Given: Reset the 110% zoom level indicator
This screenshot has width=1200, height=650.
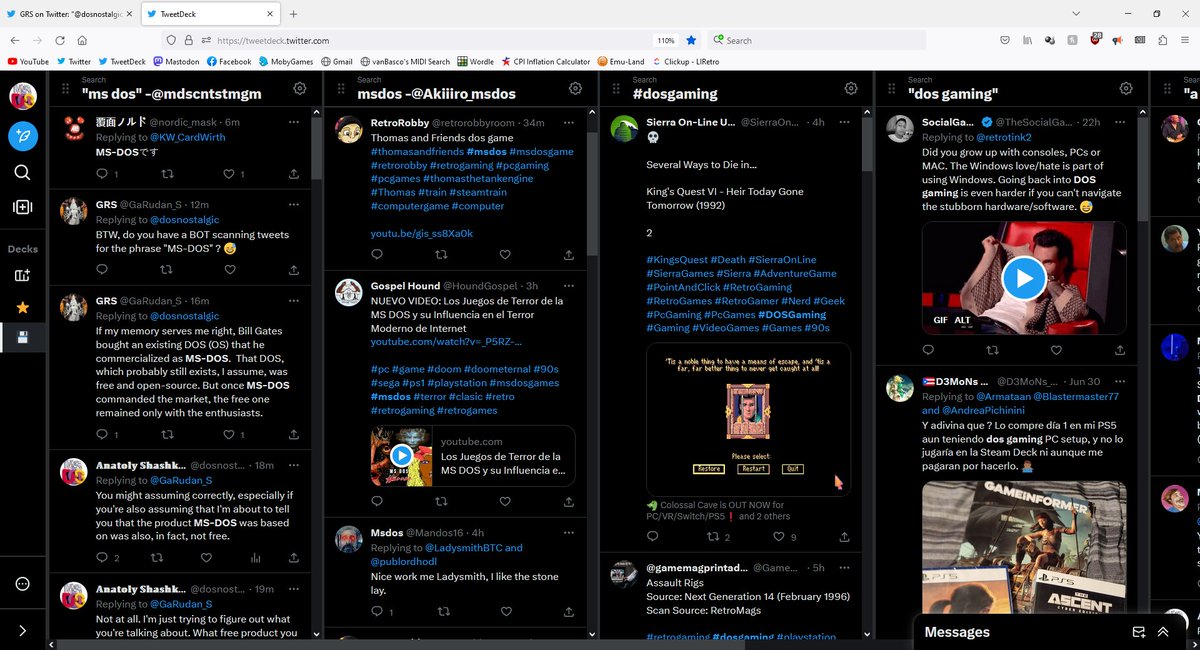Looking at the screenshot, I should pyautogui.click(x=666, y=40).
